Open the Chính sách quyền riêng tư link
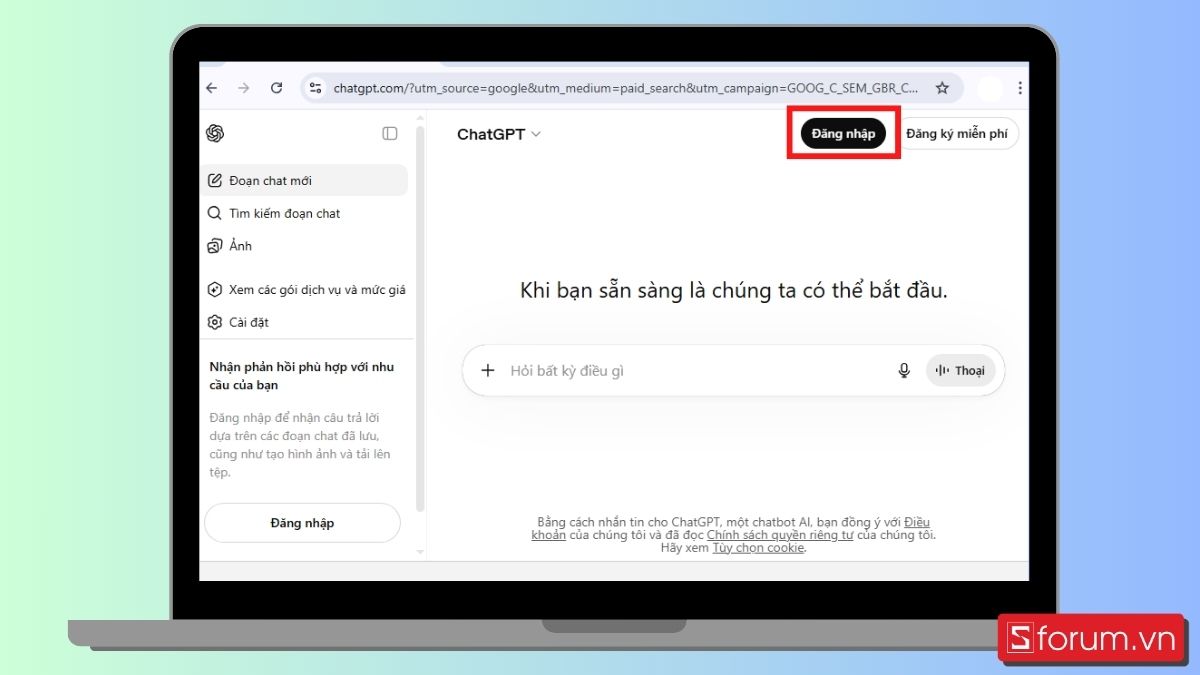Image resolution: width=1200 pixels, height=675 pixels. pyautogui.click(x=780, y=535)
